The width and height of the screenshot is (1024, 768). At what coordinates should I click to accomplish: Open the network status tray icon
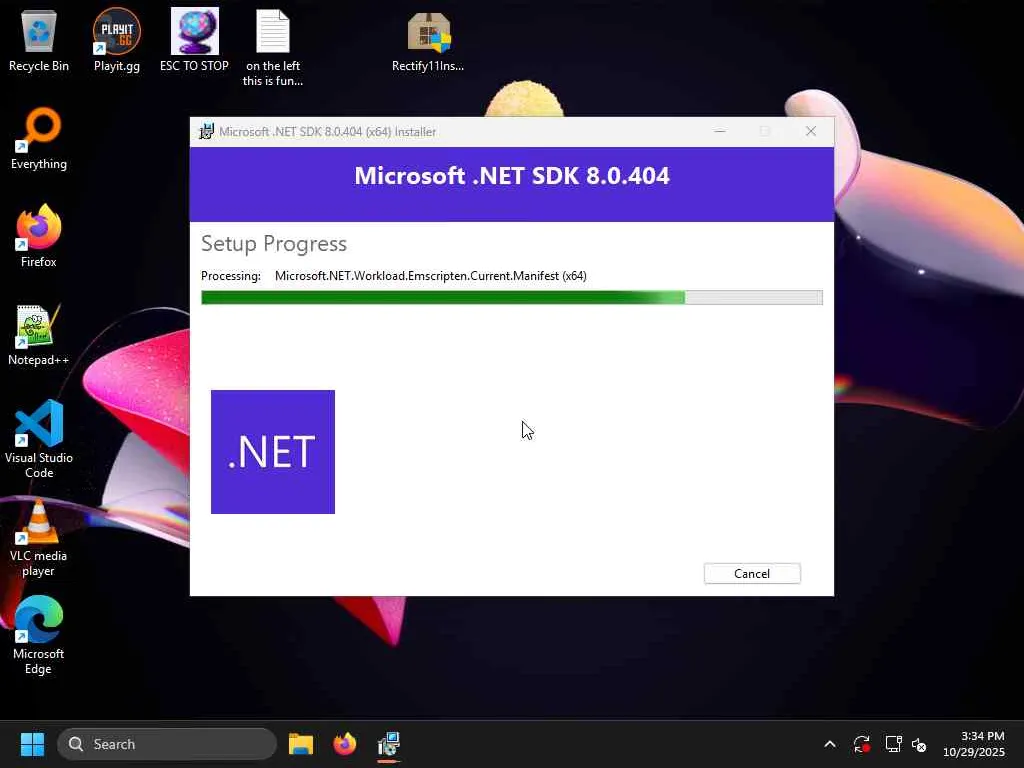(893, 744)
